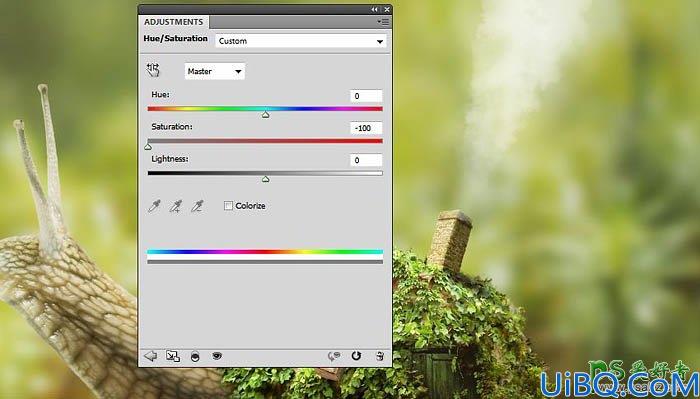Enable the Colorize checkbox
The height and width of the screenshot is (399, 700).
(228, 206)
